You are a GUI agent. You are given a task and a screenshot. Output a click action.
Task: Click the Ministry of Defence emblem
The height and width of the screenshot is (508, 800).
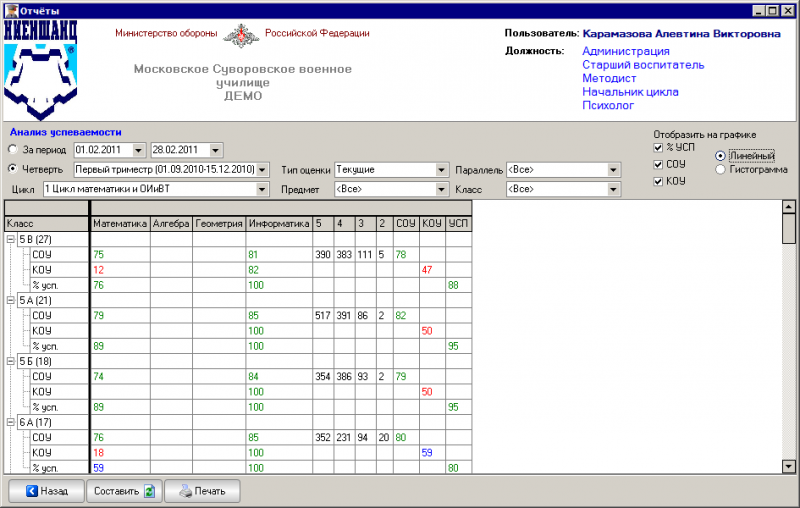click(x=241, y=35)
